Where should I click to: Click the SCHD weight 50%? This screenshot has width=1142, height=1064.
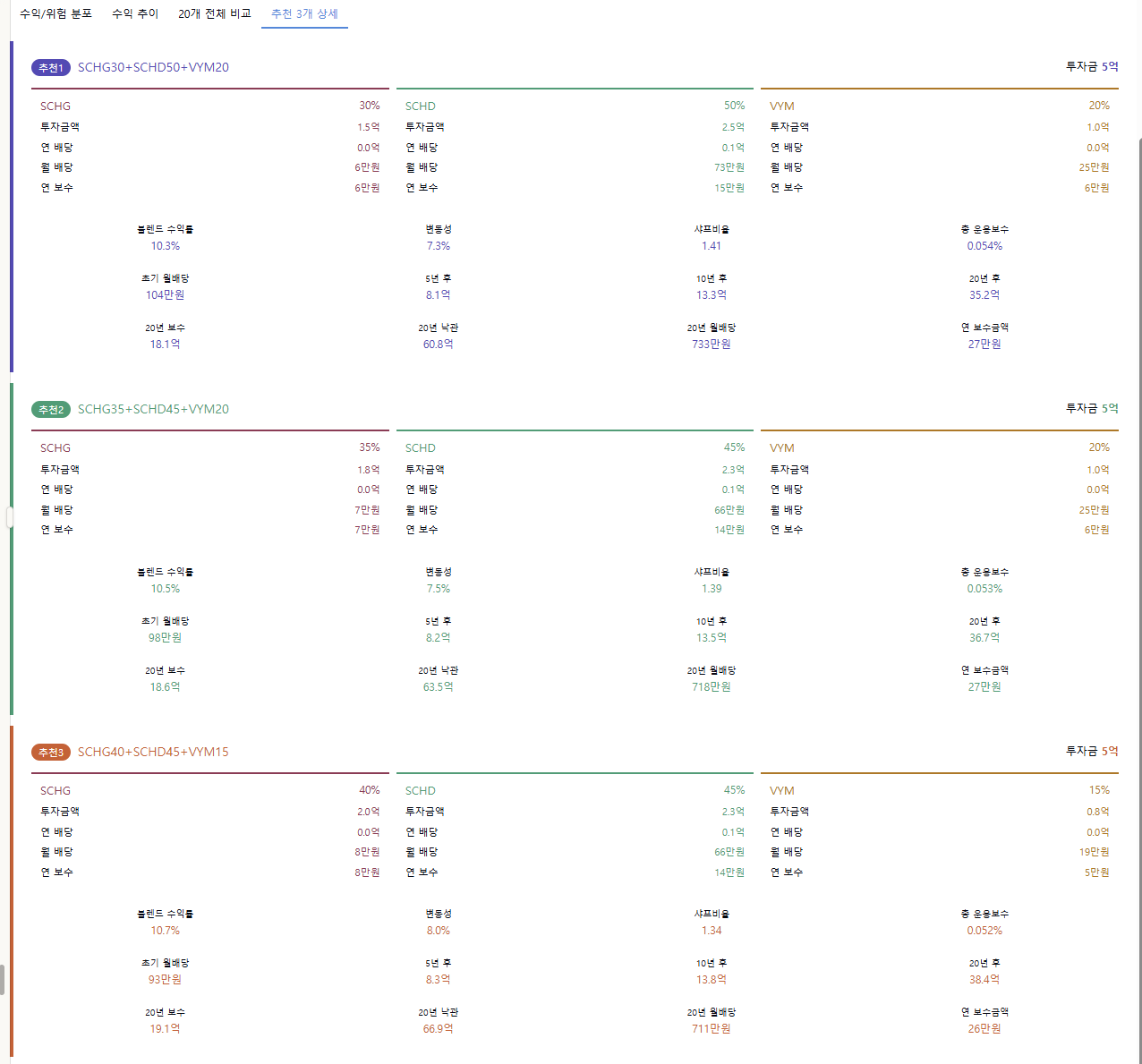735,106
